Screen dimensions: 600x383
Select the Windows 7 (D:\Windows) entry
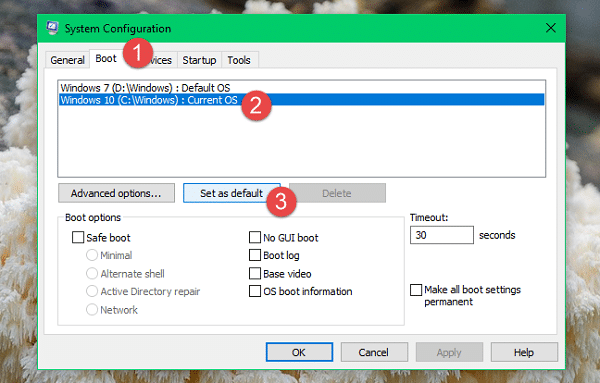click(x=302, y=88)
